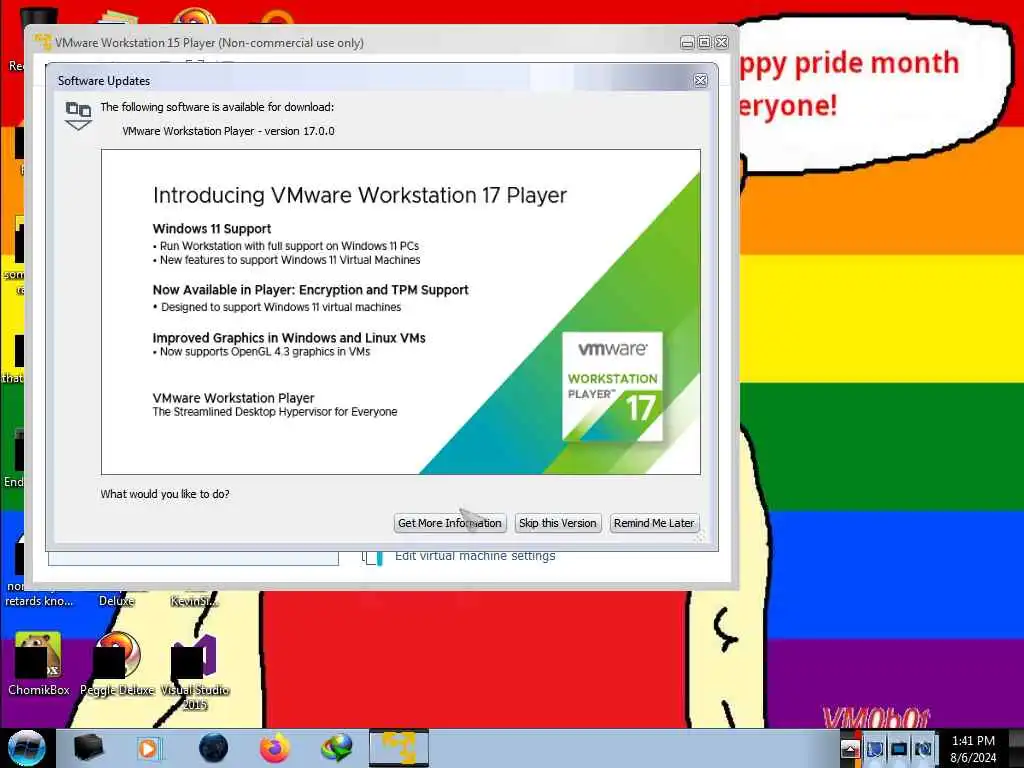Click the VMware Player title bar icon
1024x768 pixels.
(43, 42)
